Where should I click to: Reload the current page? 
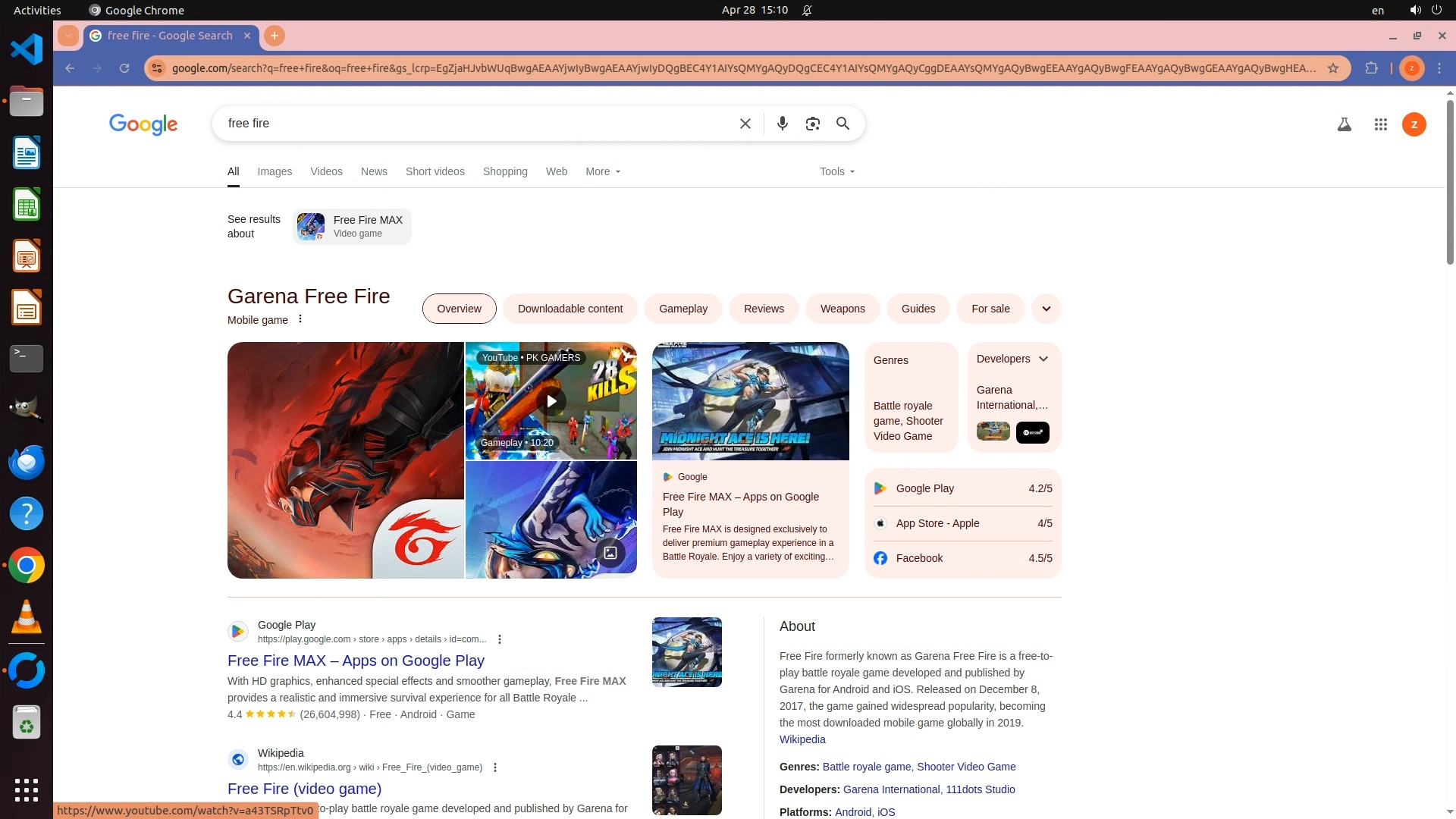click(124, 68)
